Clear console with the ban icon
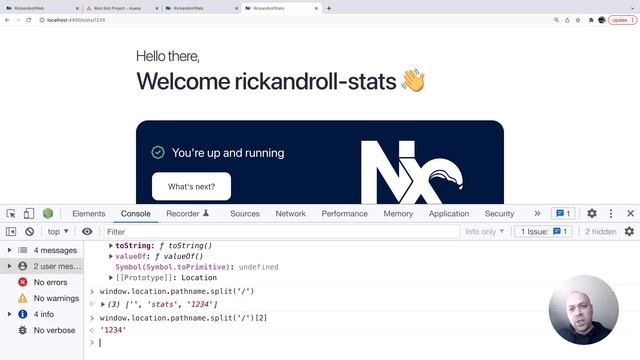Viewport: 640px width, 360px height. click(x=29, y=232)
